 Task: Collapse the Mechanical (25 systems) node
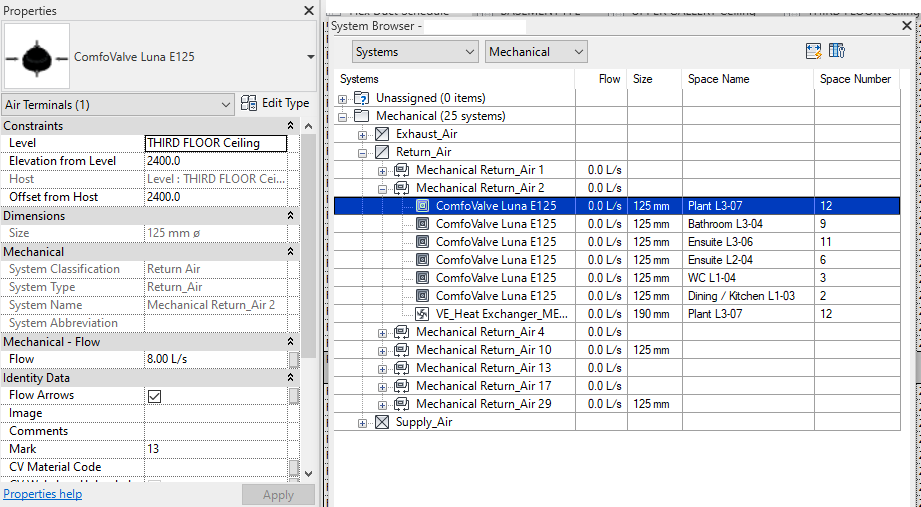(342, 117)
